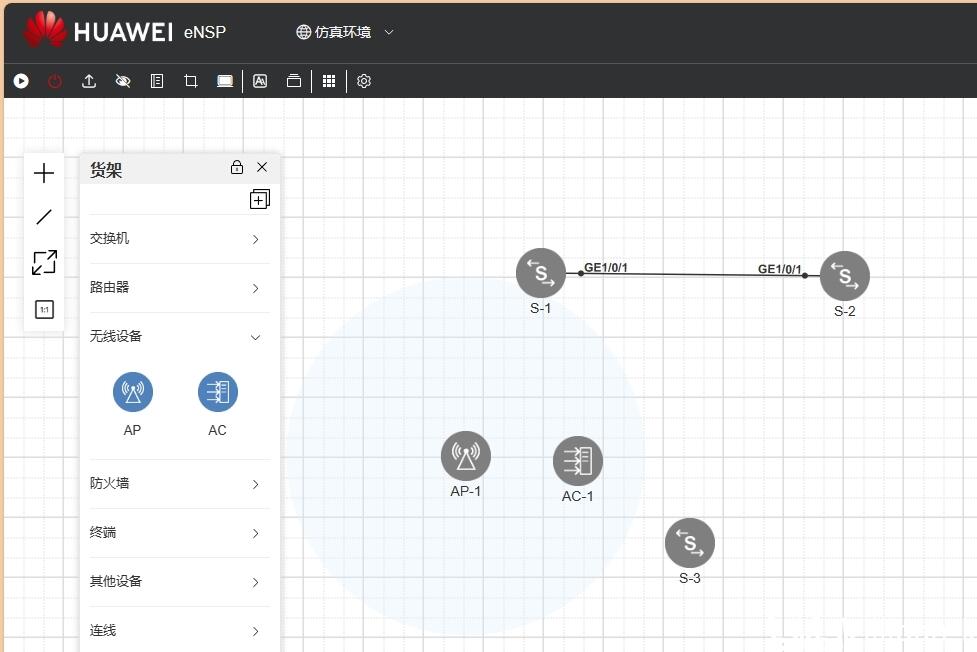Screen dimensions: 977x652
Task: Toggle the lock on 货架 panel
Action: [x=237, y=167]
